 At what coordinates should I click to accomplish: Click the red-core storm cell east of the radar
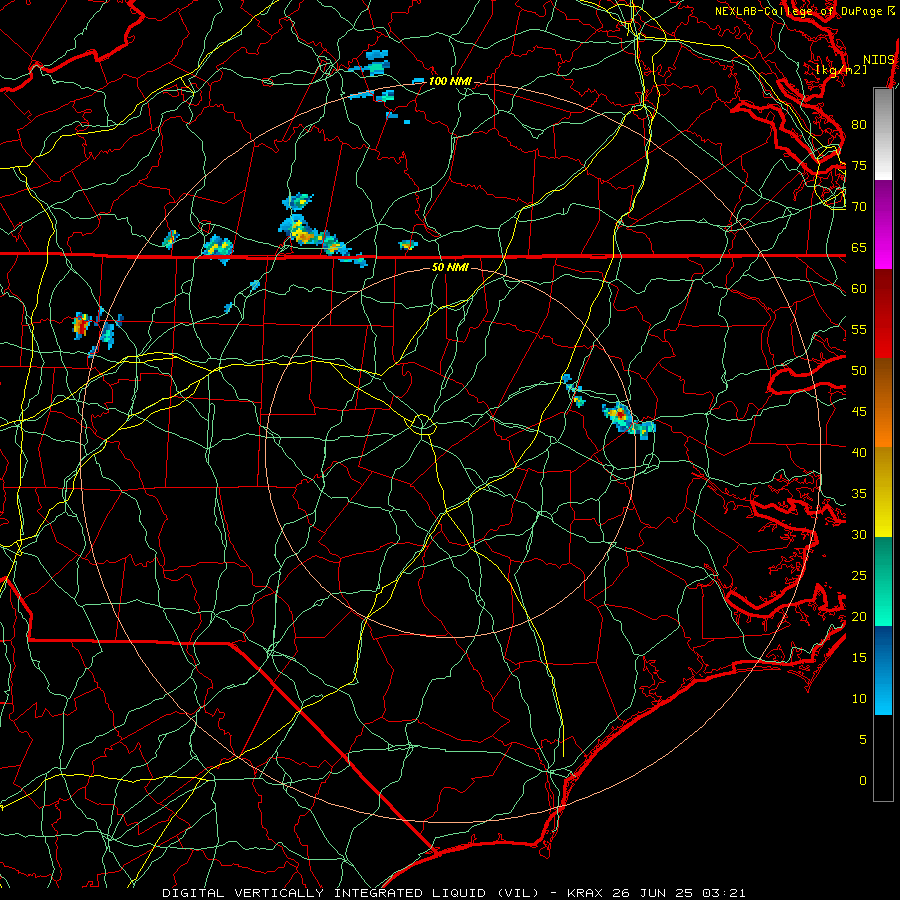pyautogui.click(x=621, y=414)
